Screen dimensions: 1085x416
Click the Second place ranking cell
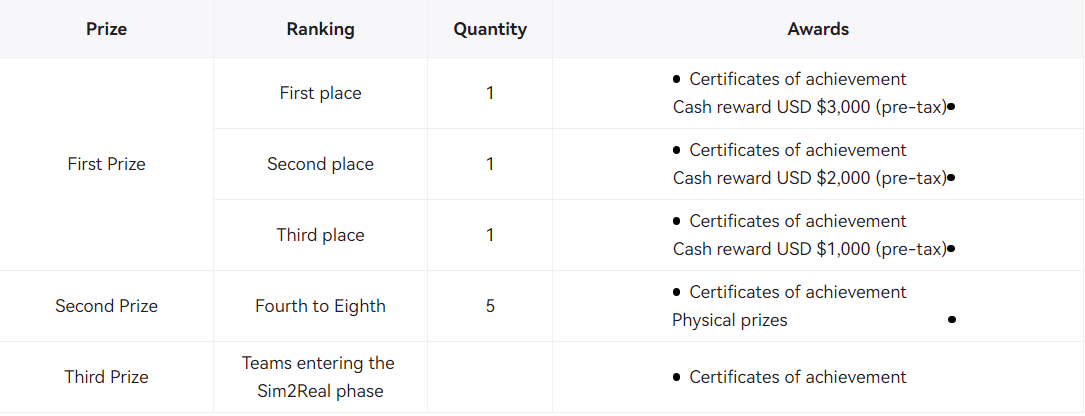tap(320, 164)
